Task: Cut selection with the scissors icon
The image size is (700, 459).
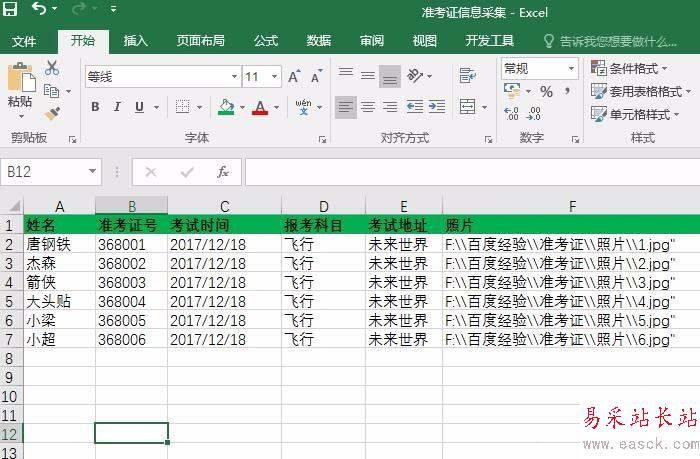Action: (x=52, y=68)
